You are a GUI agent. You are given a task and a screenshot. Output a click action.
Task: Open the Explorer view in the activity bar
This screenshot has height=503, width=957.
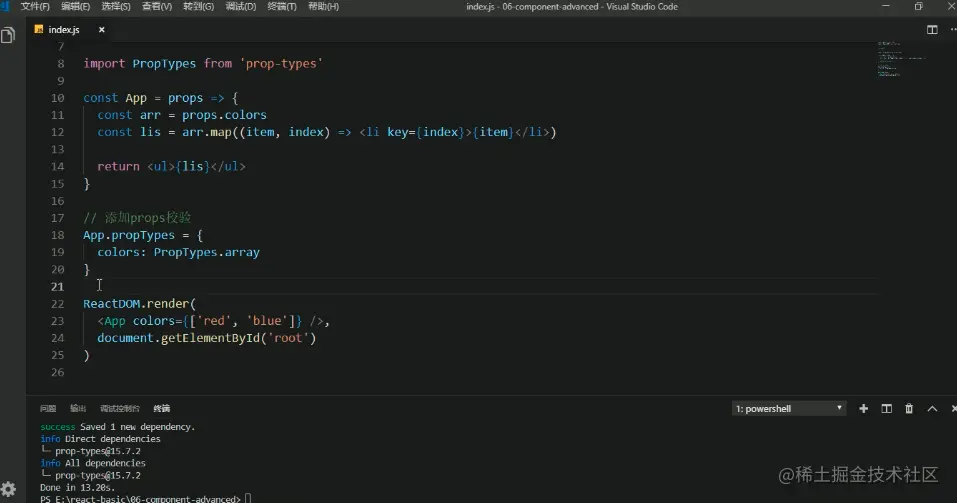[x=8, y=35]
